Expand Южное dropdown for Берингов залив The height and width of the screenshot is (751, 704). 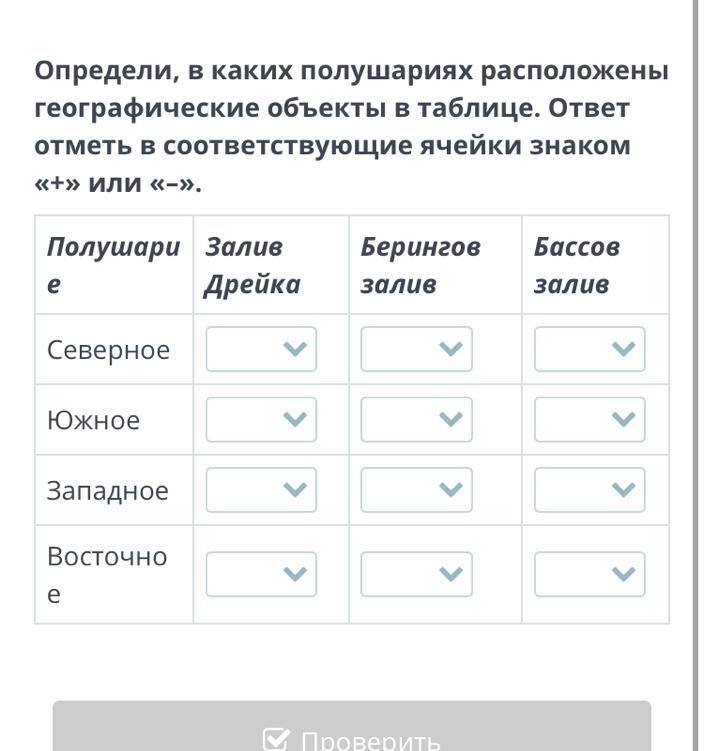click(416, 420)
